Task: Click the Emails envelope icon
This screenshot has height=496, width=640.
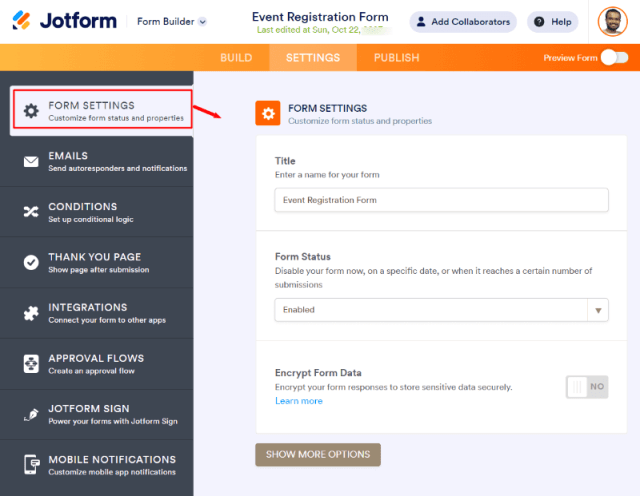Action: (31, 162)
